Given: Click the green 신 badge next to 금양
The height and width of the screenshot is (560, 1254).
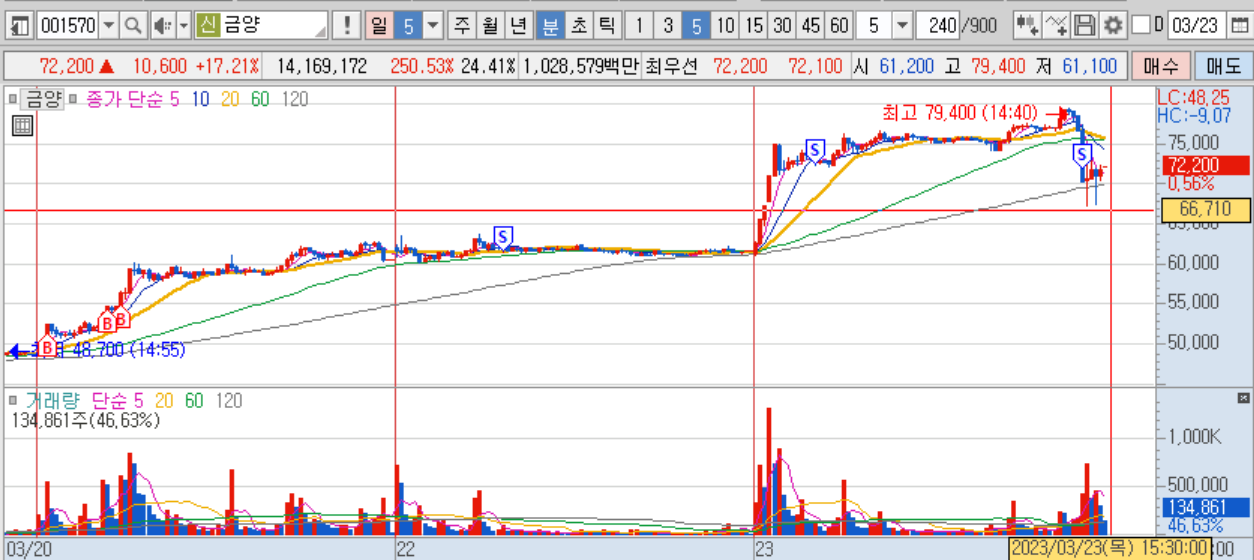Looking at the screenshot, I should (207, 25).
